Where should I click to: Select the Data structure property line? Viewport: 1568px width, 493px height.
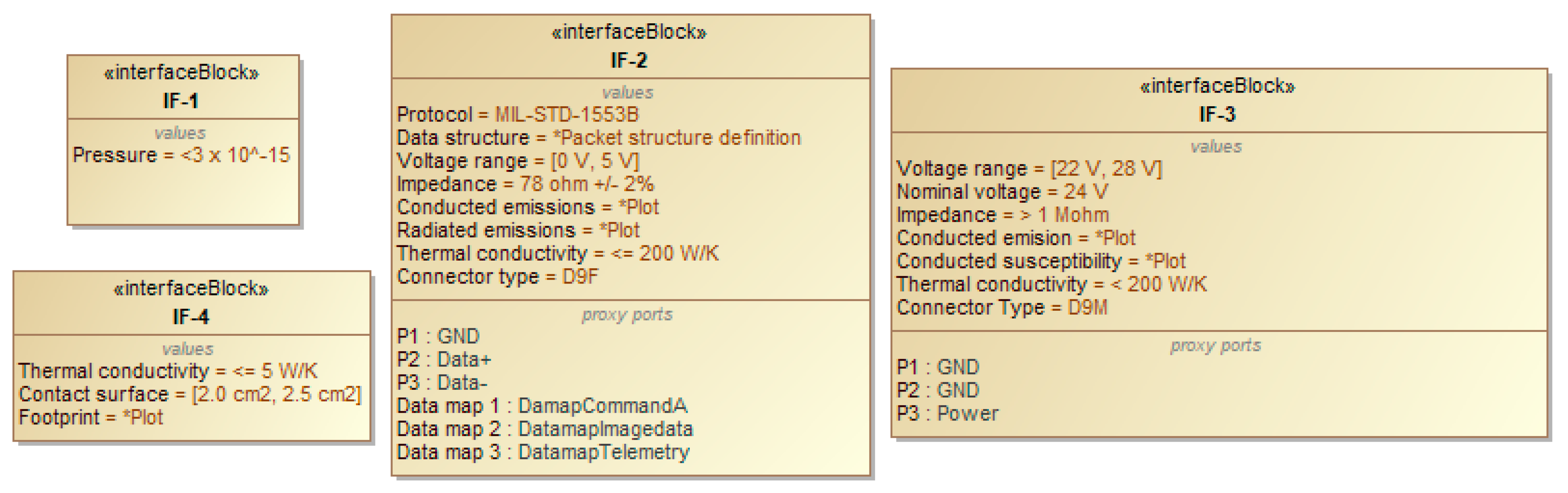598,137
